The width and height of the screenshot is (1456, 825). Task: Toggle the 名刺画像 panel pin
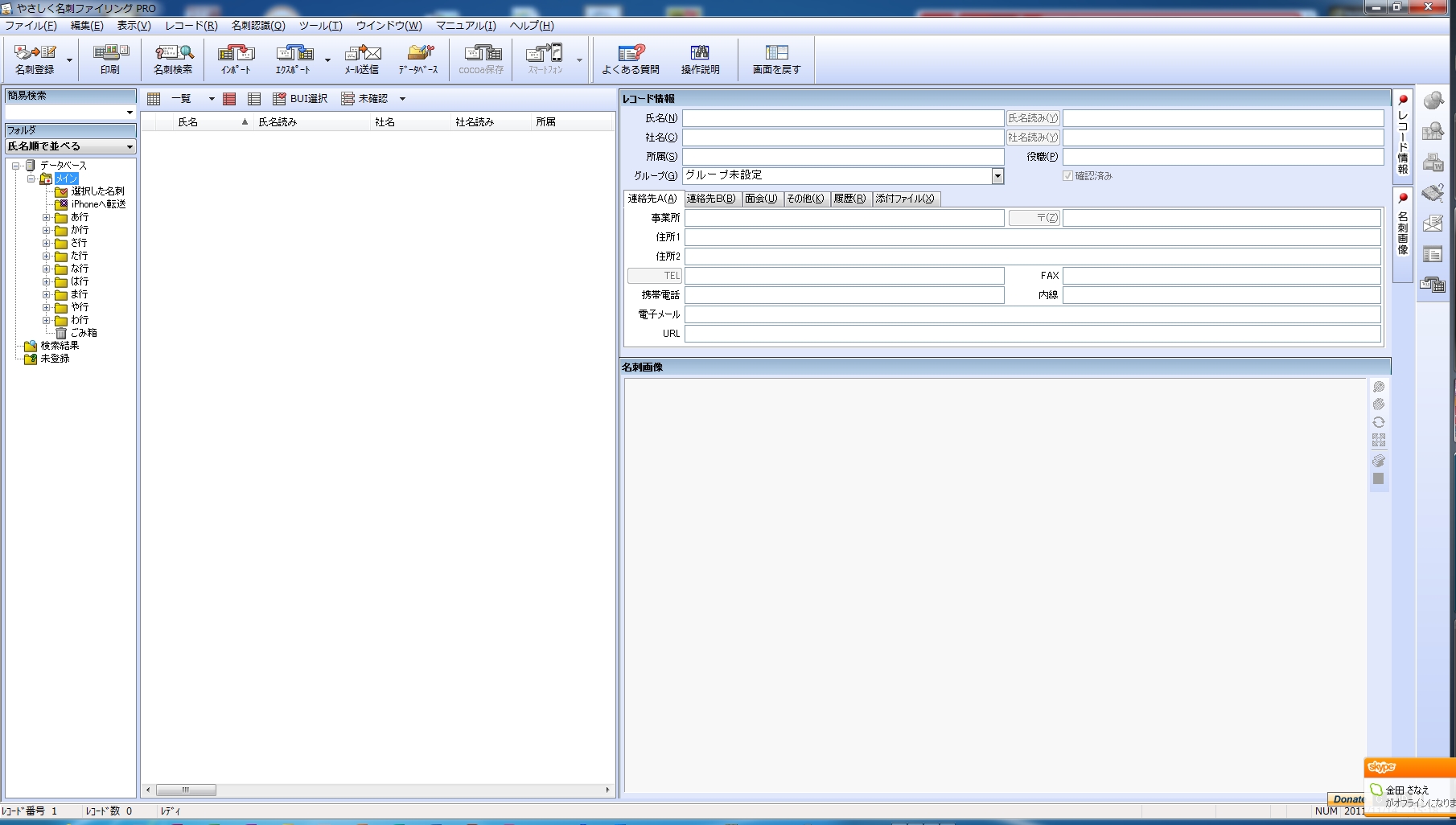pyautogui.click(x=1403, y=198)
